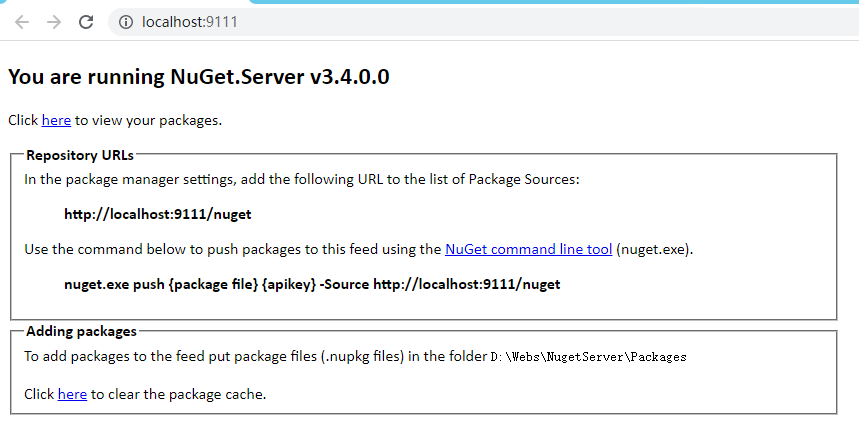The width and height of the screenshot is (859, 427).
Task: Click the nuget.exe push command text
Action: [x=312, y=284]
